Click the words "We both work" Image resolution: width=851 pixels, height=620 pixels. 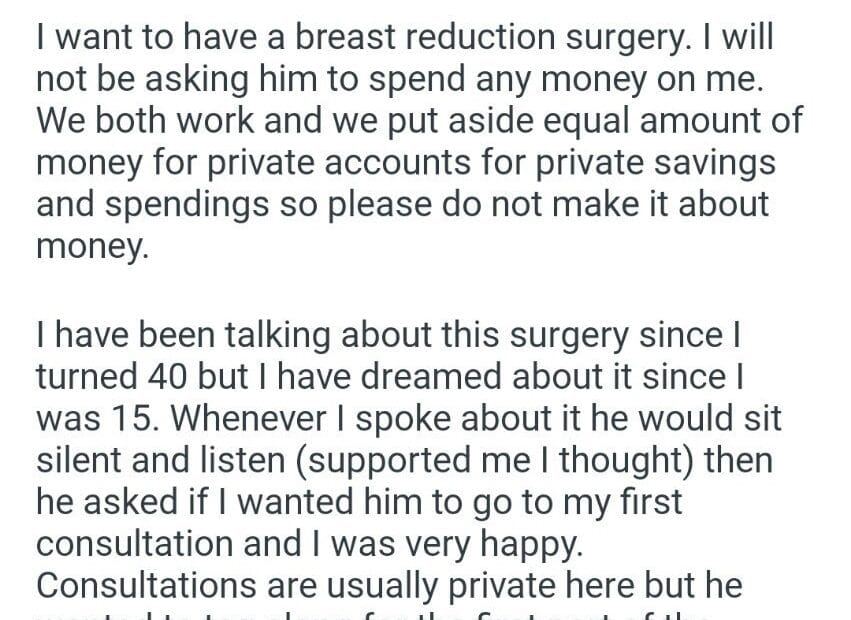pos(129,122)
